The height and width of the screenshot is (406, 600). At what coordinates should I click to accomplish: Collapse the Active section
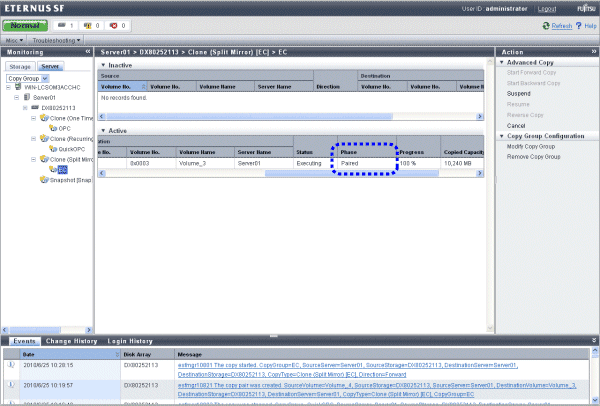click(x=103, y=130)
